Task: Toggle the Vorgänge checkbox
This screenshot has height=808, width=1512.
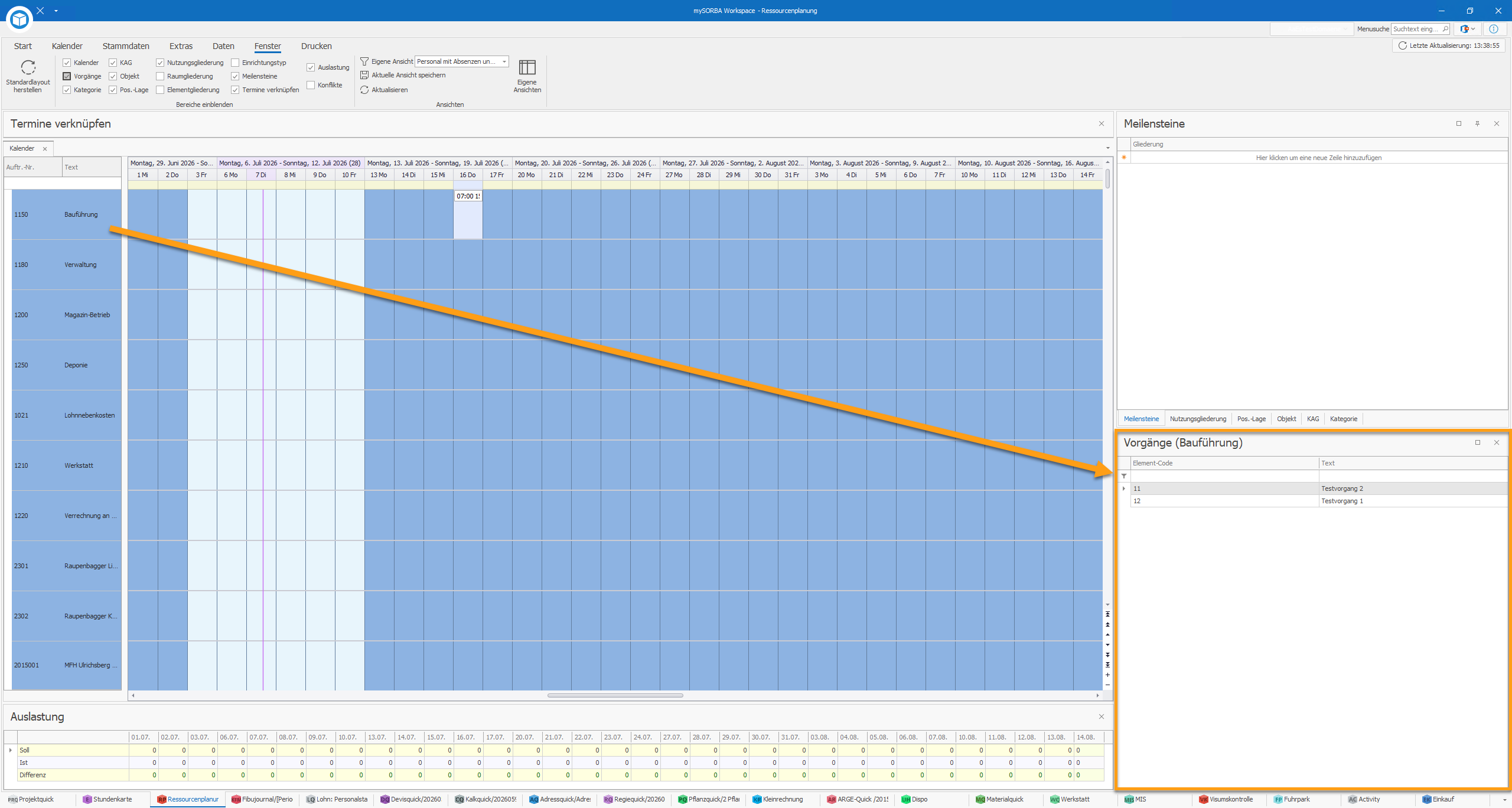Action: click(x=67, y=76)
